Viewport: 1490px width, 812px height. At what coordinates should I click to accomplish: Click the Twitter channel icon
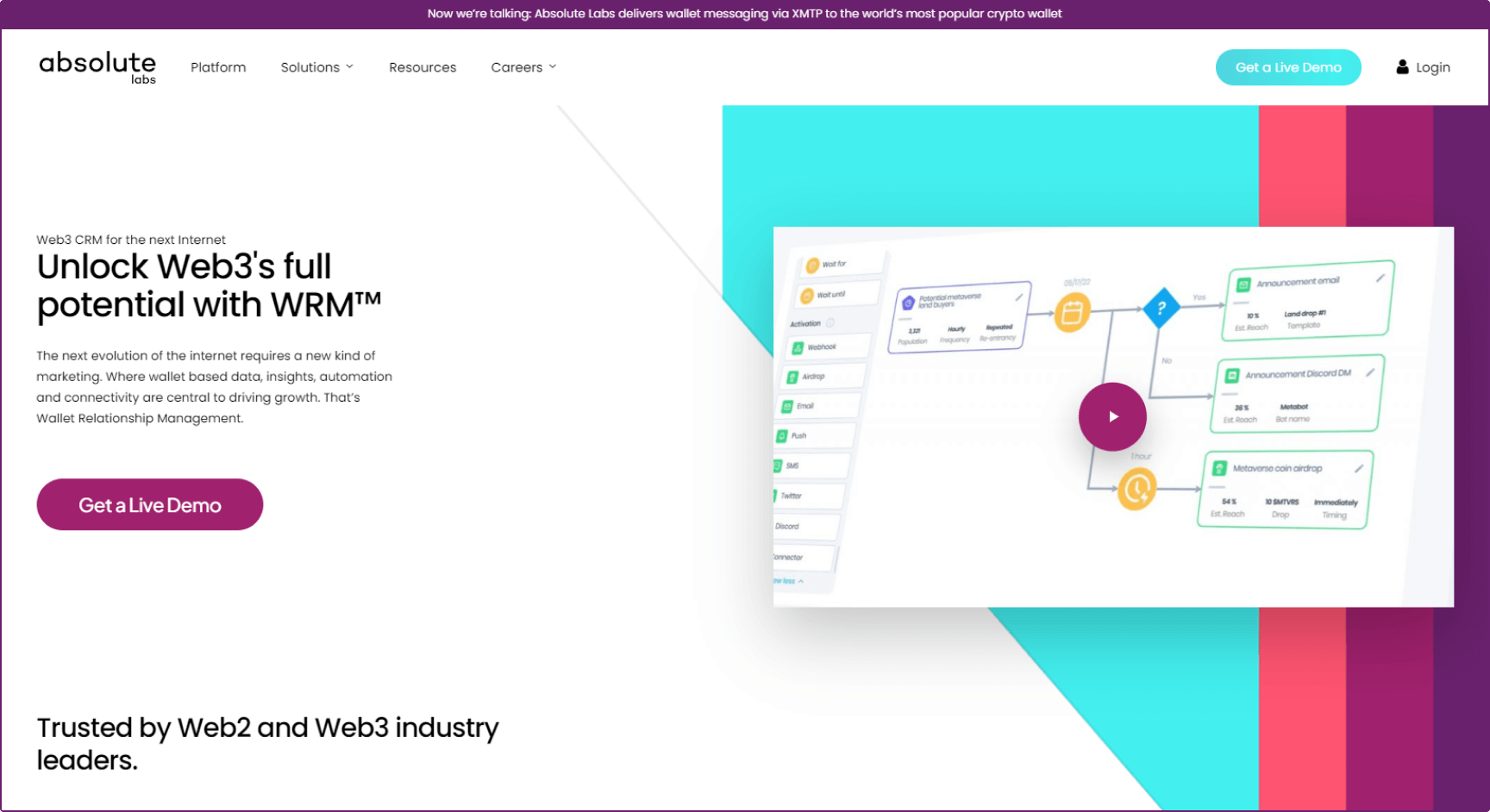point(773,496)
